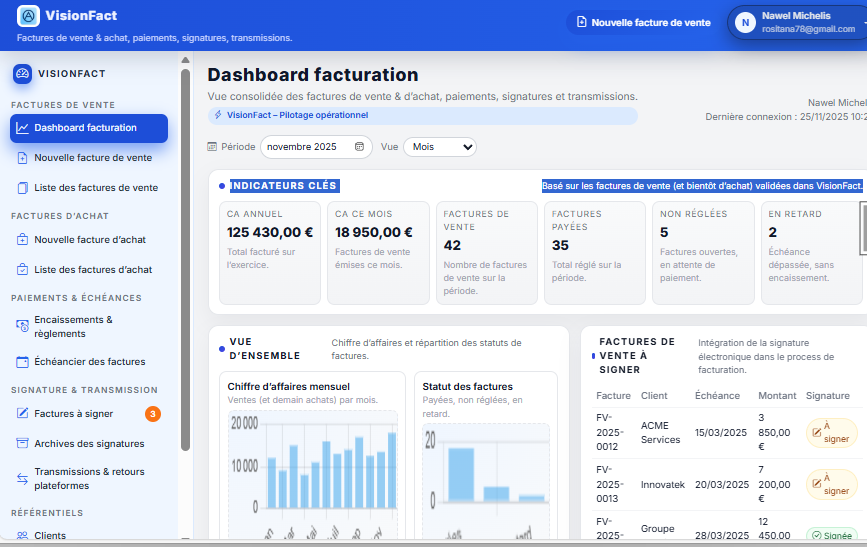Screen dimensions: 867x547
Task: Click the Archives des signatures box icon
Action: tap(22, 444)
